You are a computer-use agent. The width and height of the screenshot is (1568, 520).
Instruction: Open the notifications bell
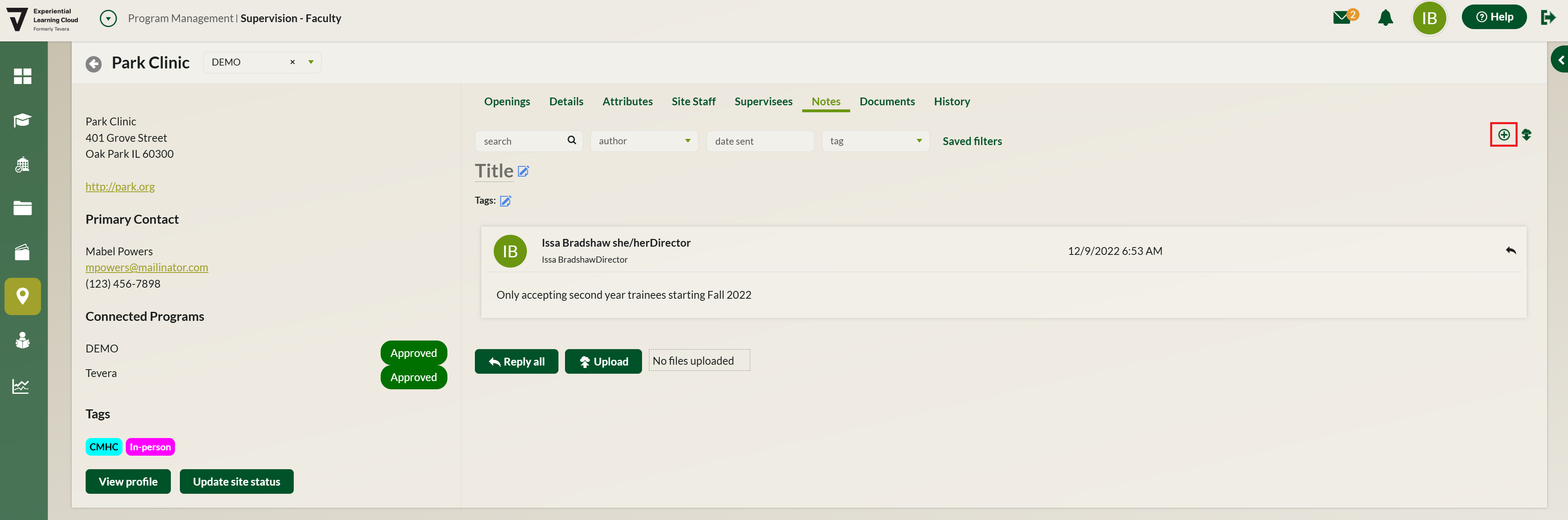1385,18
